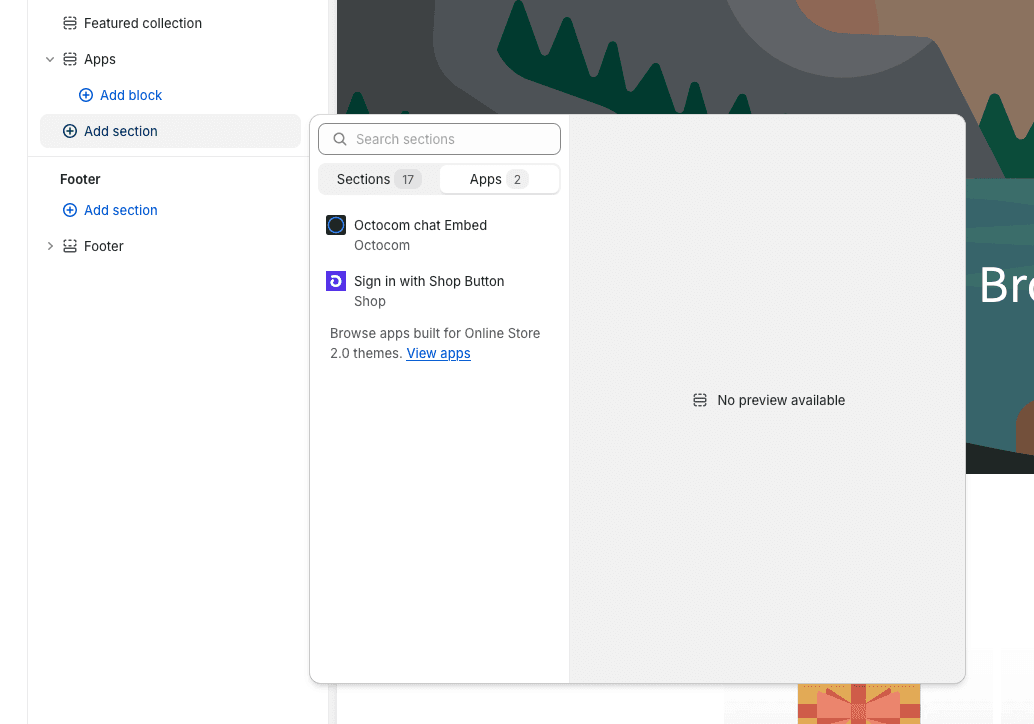The height and width of the screenshot is (724, 1034).
Task: Expand the Footer section chevron
Action: pos(50,246)
